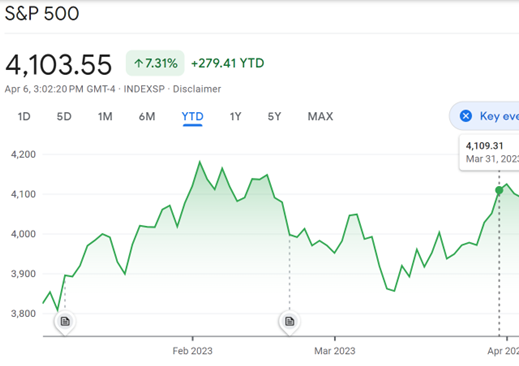Image resolution: width=519 pixels, height=366 pixels.
Task: Open the news event marker near January
Action: (65, 321)
